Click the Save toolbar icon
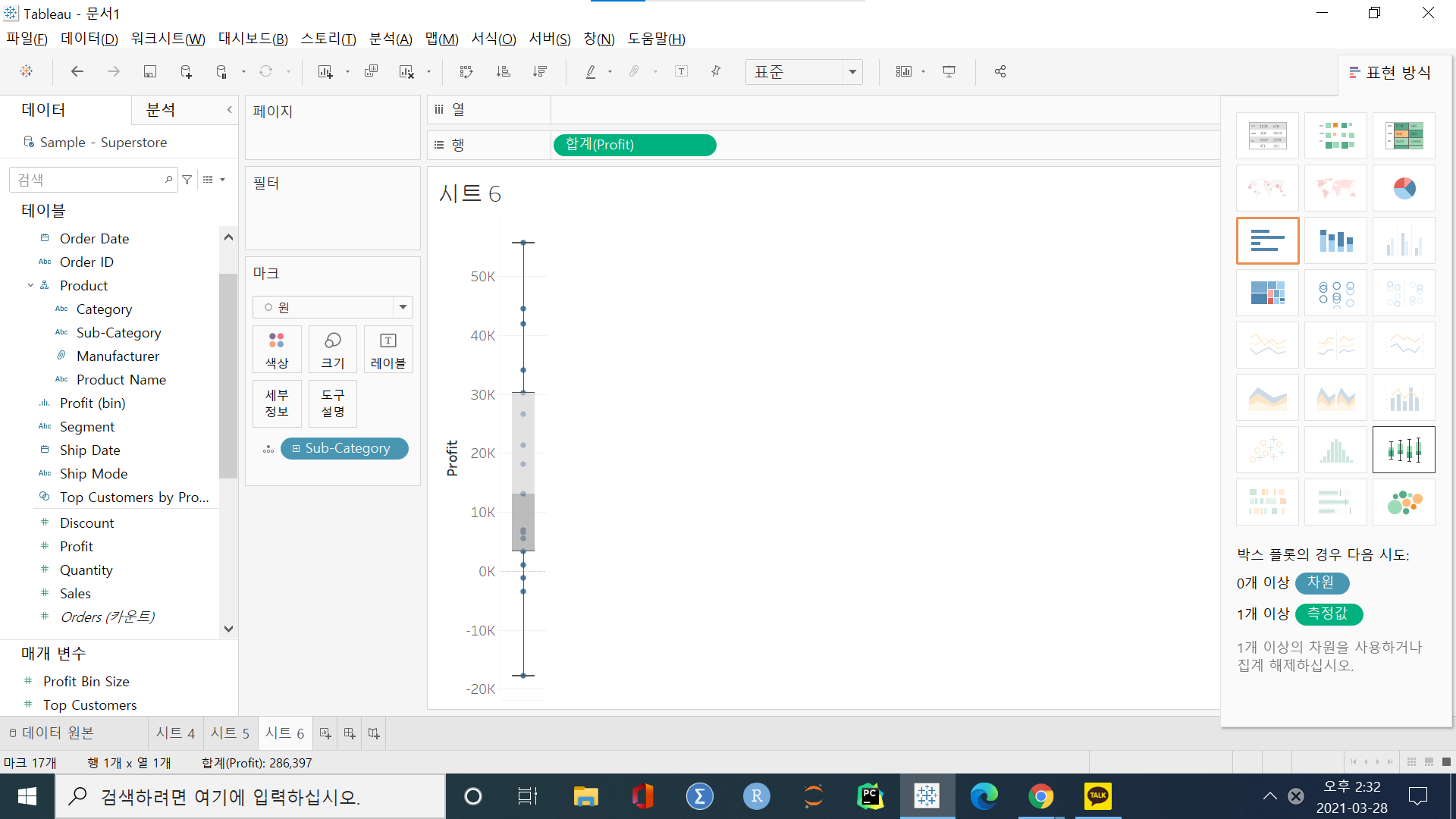This screenshot has height=819, width=1456. click(149, 71)
